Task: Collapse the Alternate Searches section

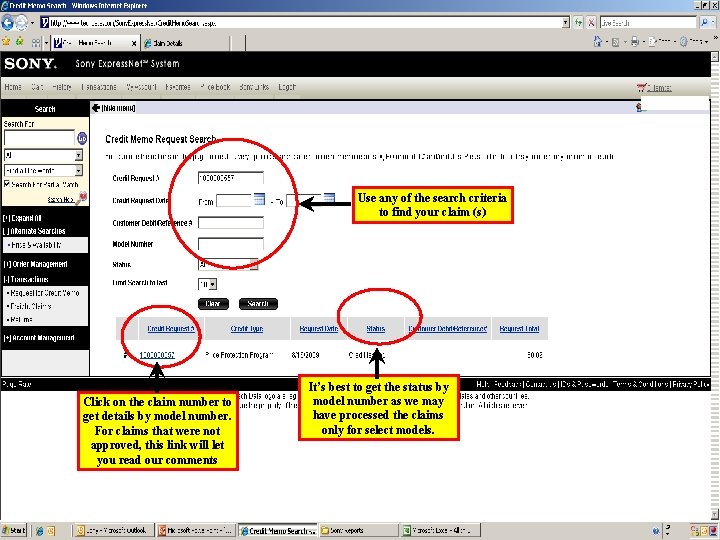Action: pyautogui.click(x=34, y=231)
